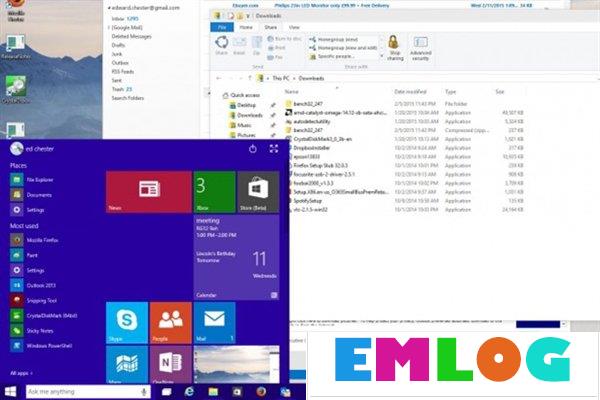Switch to the View ribbon tab

pyautogui.click(x=294, y=27)
